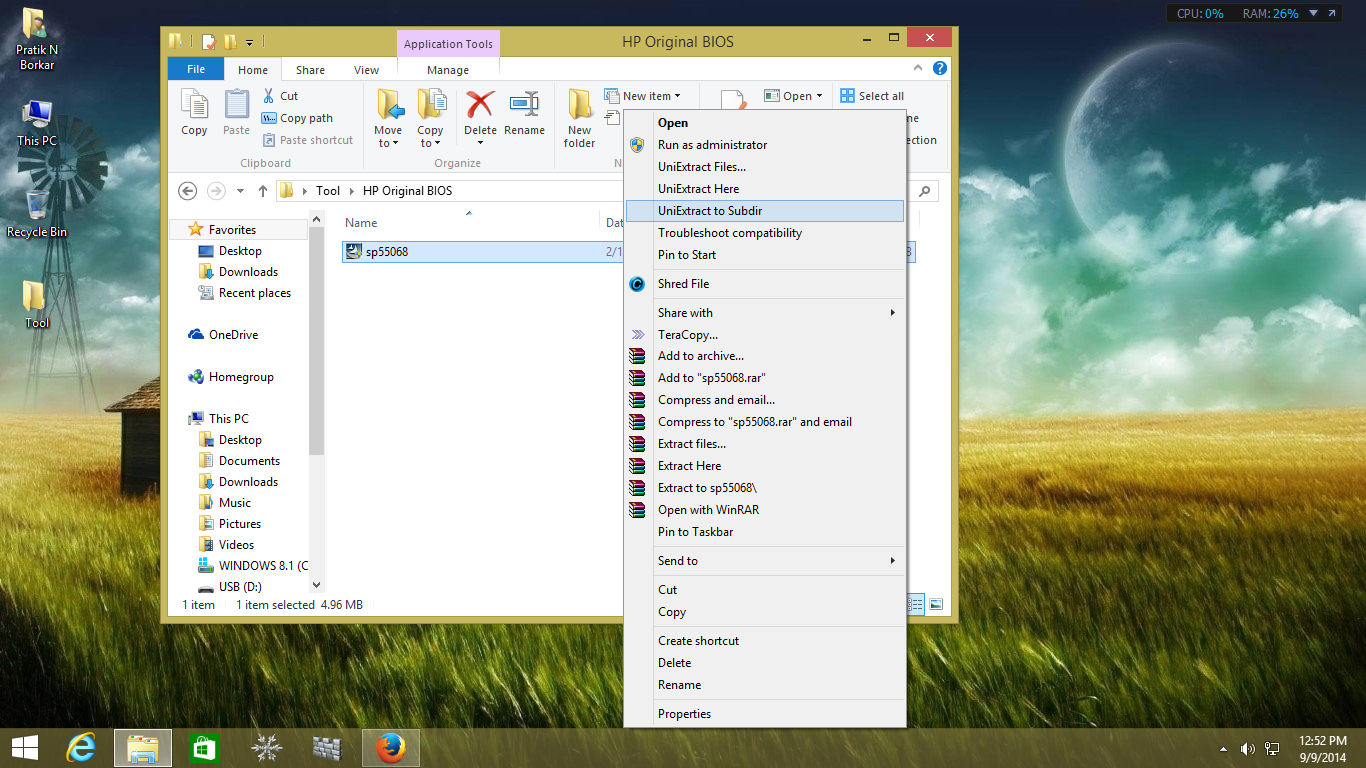The width and height of the screenshot is (1366, 768).
Task: Open the This PC desktop icon
Action: tap(37, 123)
